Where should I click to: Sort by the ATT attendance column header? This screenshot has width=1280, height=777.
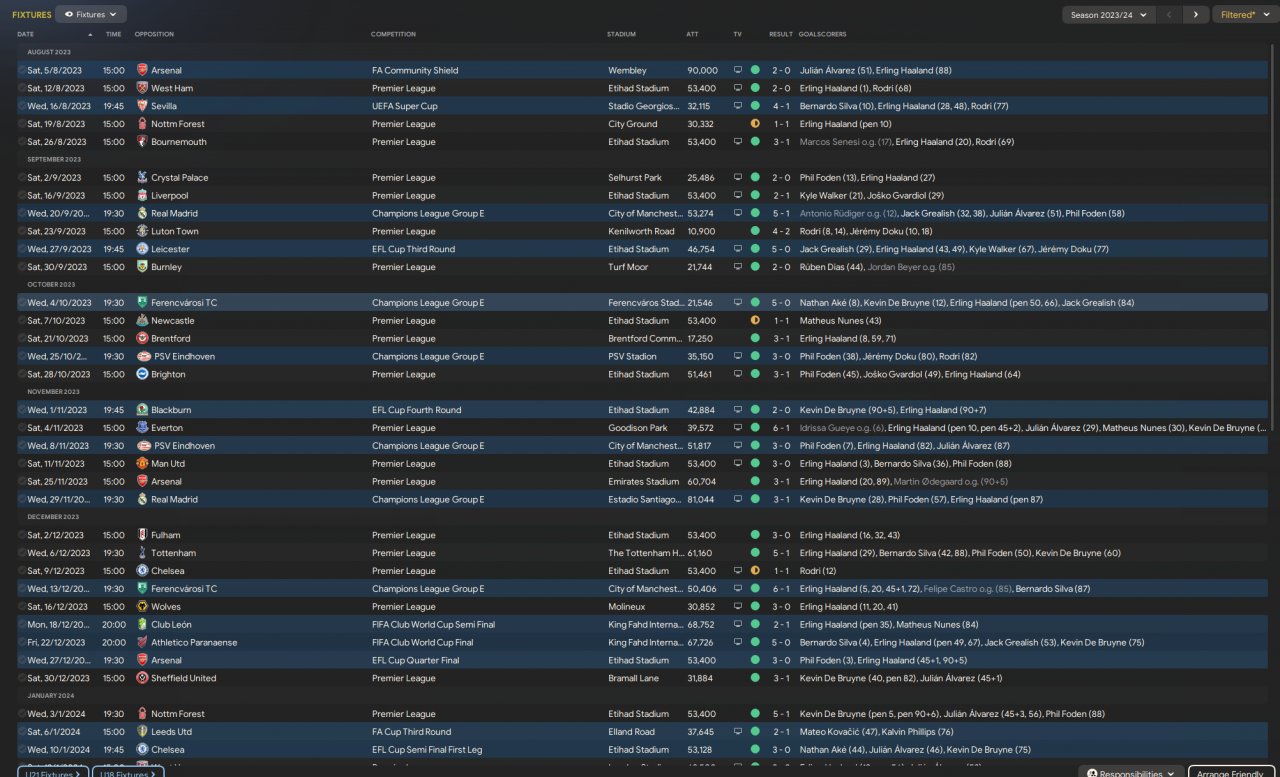tap(692, 34)
